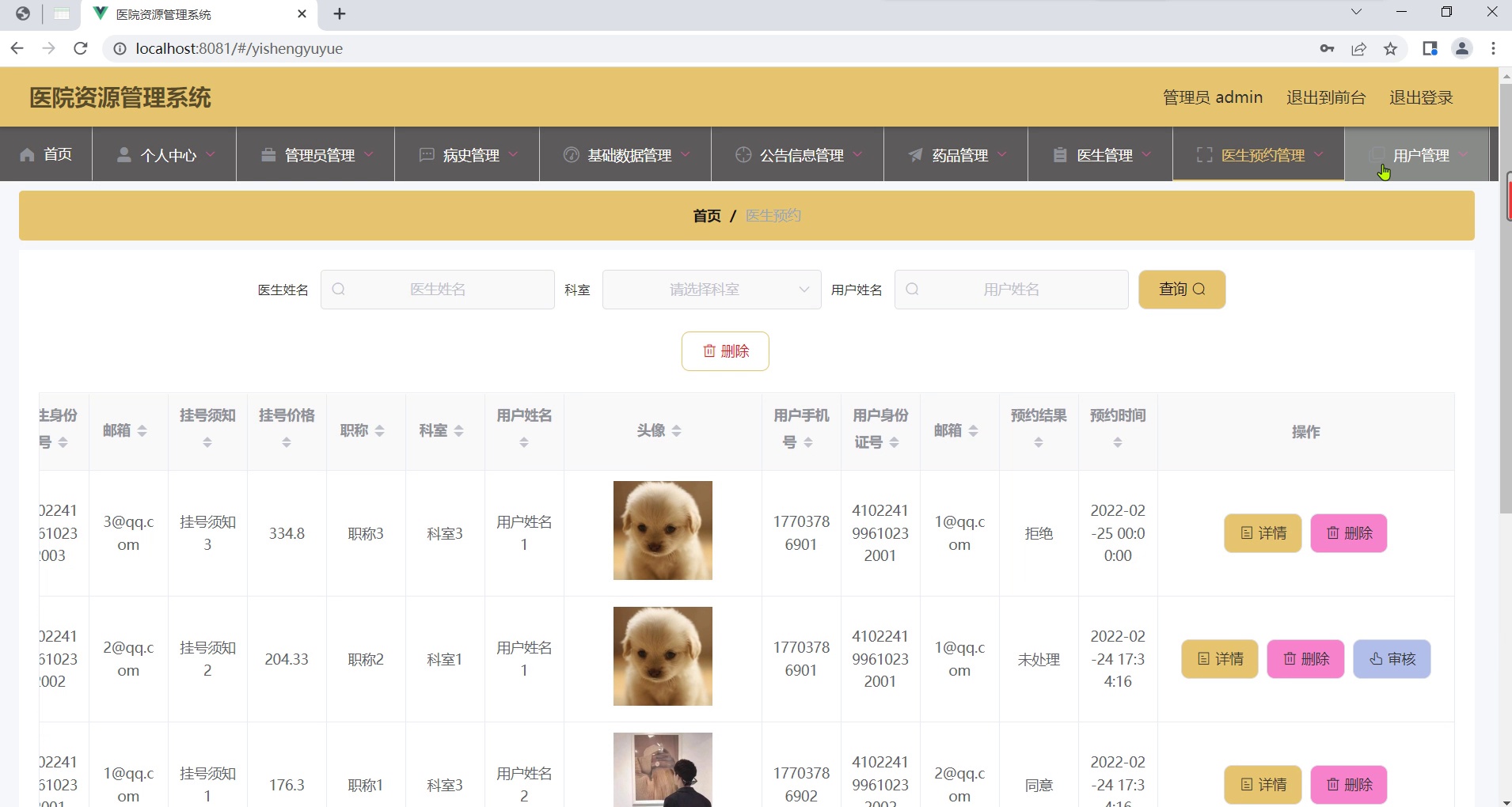The width and height of the screenshot is (1512, 807).
Task: Expand the 药品管理 menu chevron
Action: tap(1002, 154)
